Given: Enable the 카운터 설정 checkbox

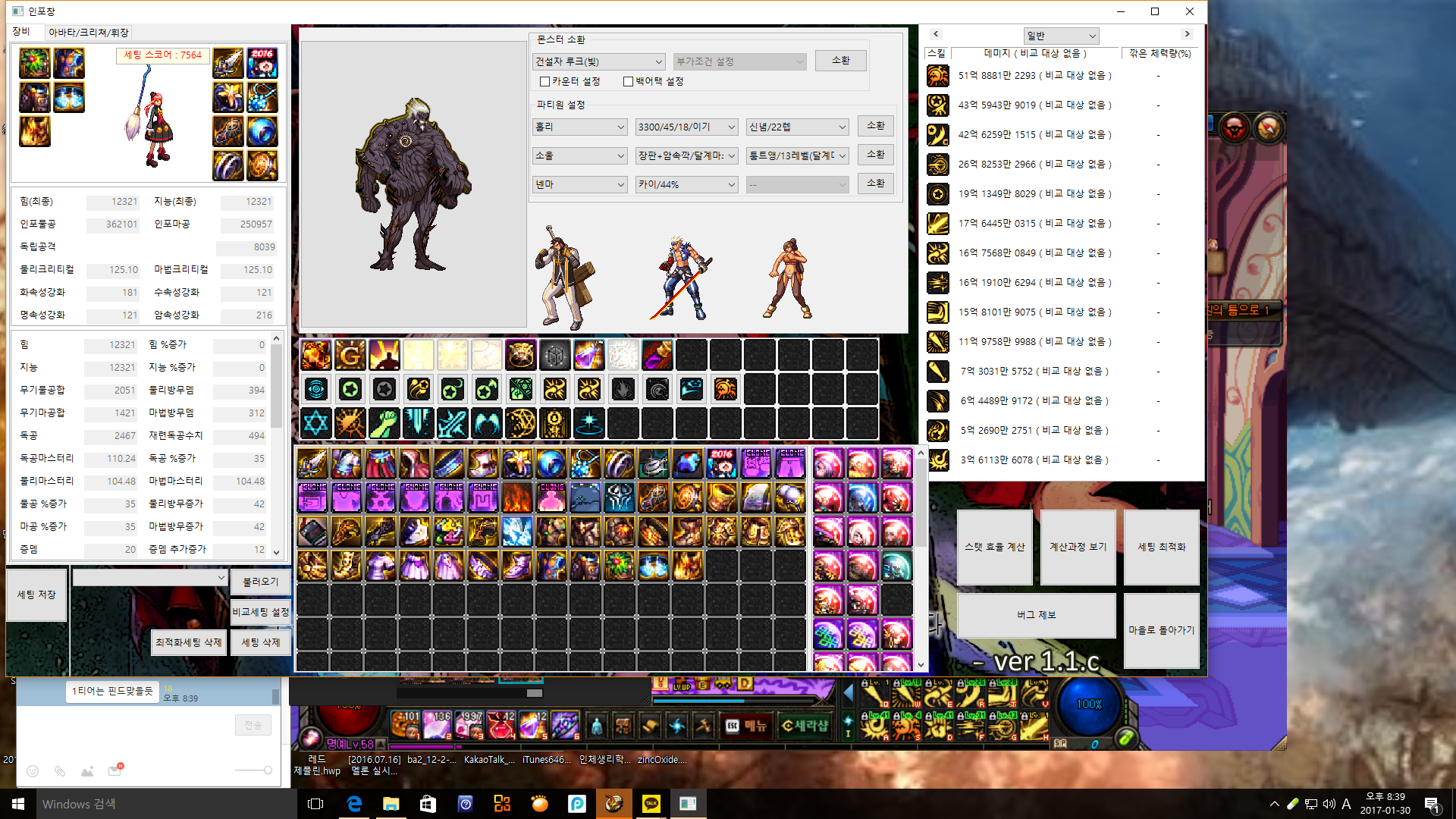Looking at the screenshot, I should 544,81.
